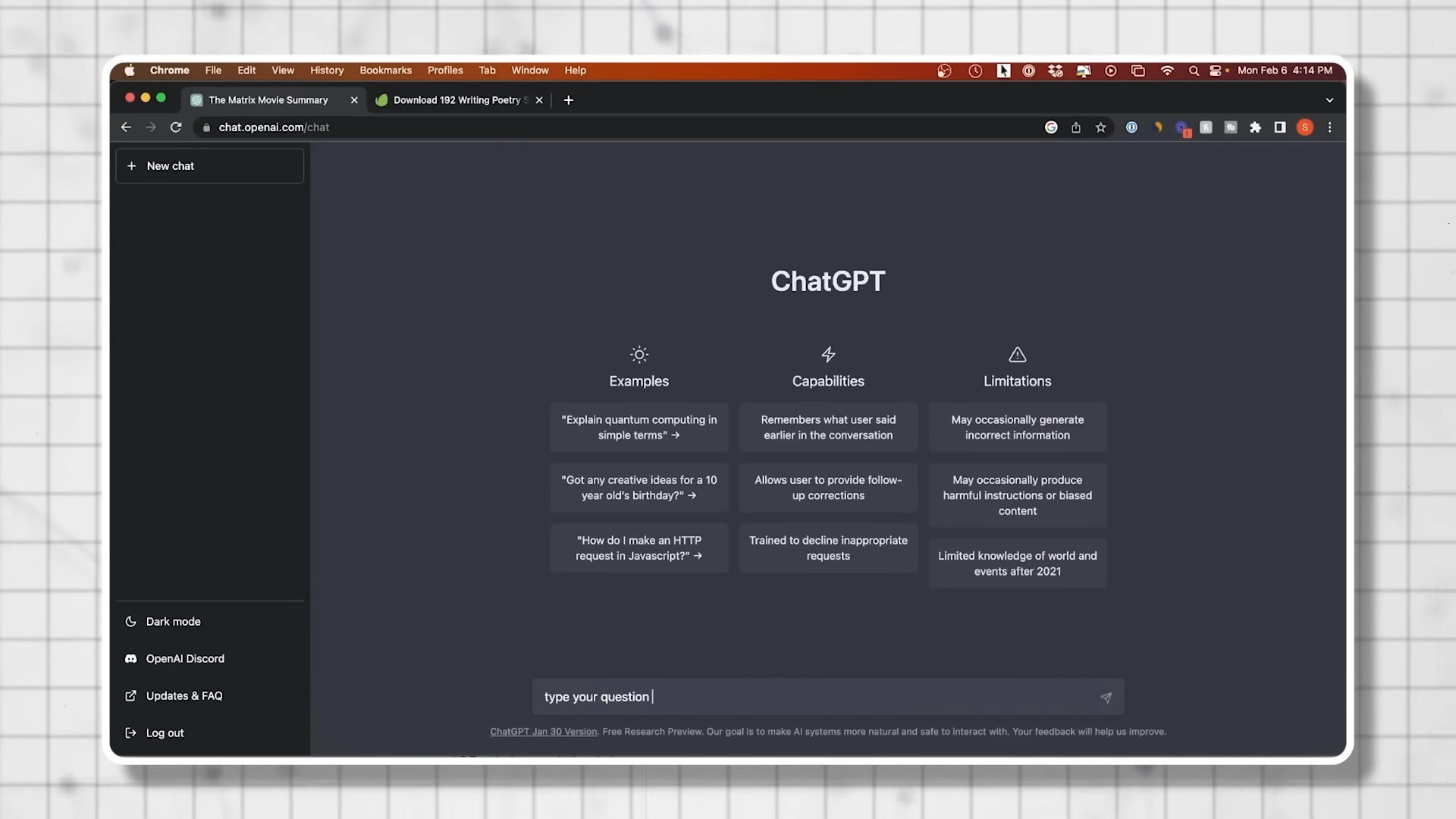Screen dimensions: 1456x819
Task: Open the profile avatar S button
Action: pyautogui.click(x=1304, y=127)
